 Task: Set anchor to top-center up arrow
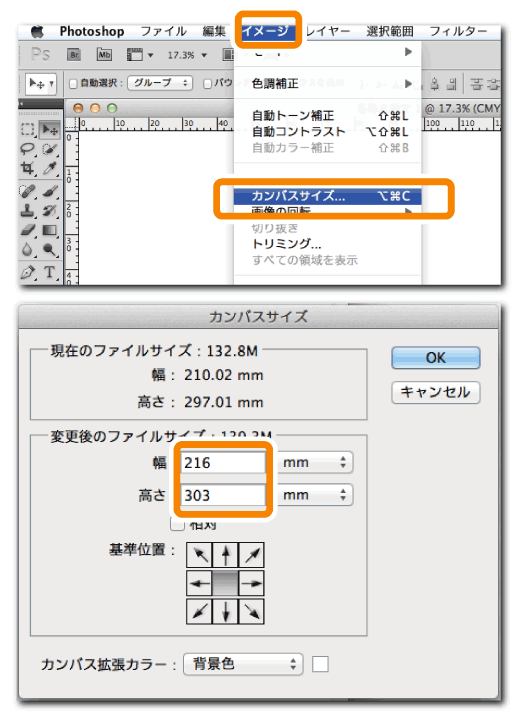pyautogui.click(x=226, y=555)
